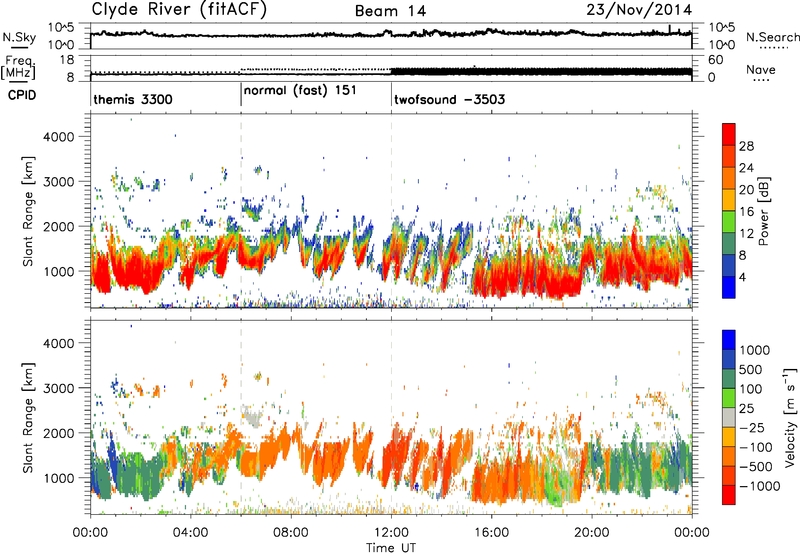Click the 'normal (fast) 151' CPID label
Viewport: 800px width, 554px height.
pos(300,91)
